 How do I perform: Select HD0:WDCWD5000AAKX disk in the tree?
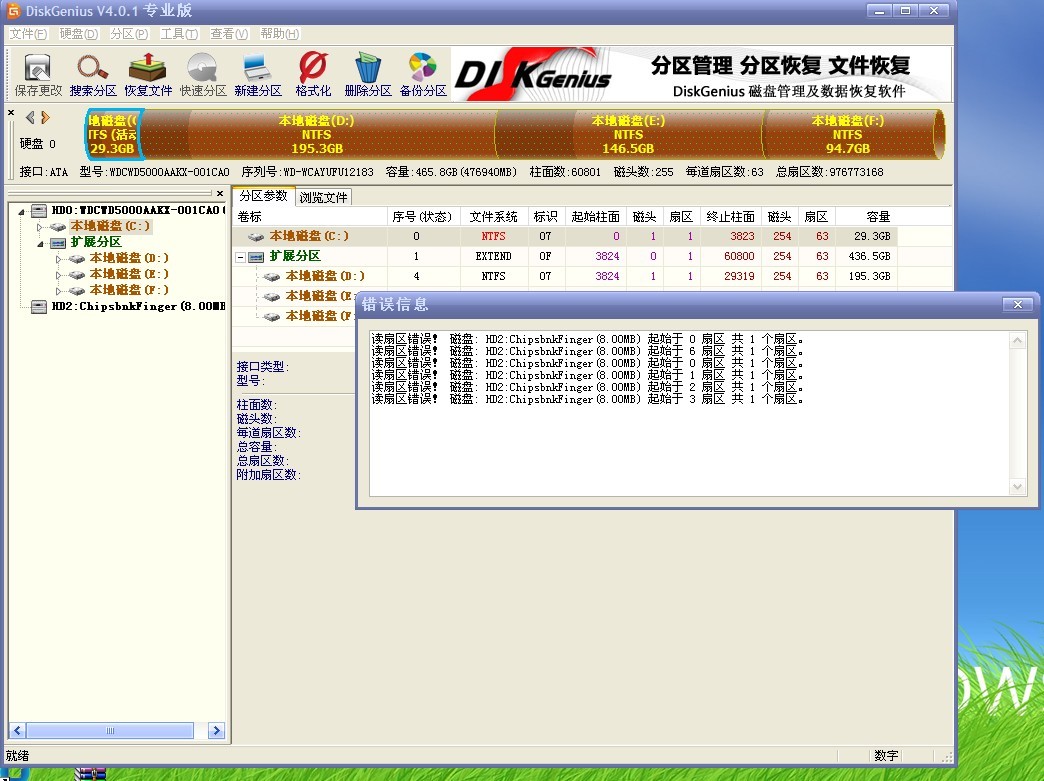(138, 210)
